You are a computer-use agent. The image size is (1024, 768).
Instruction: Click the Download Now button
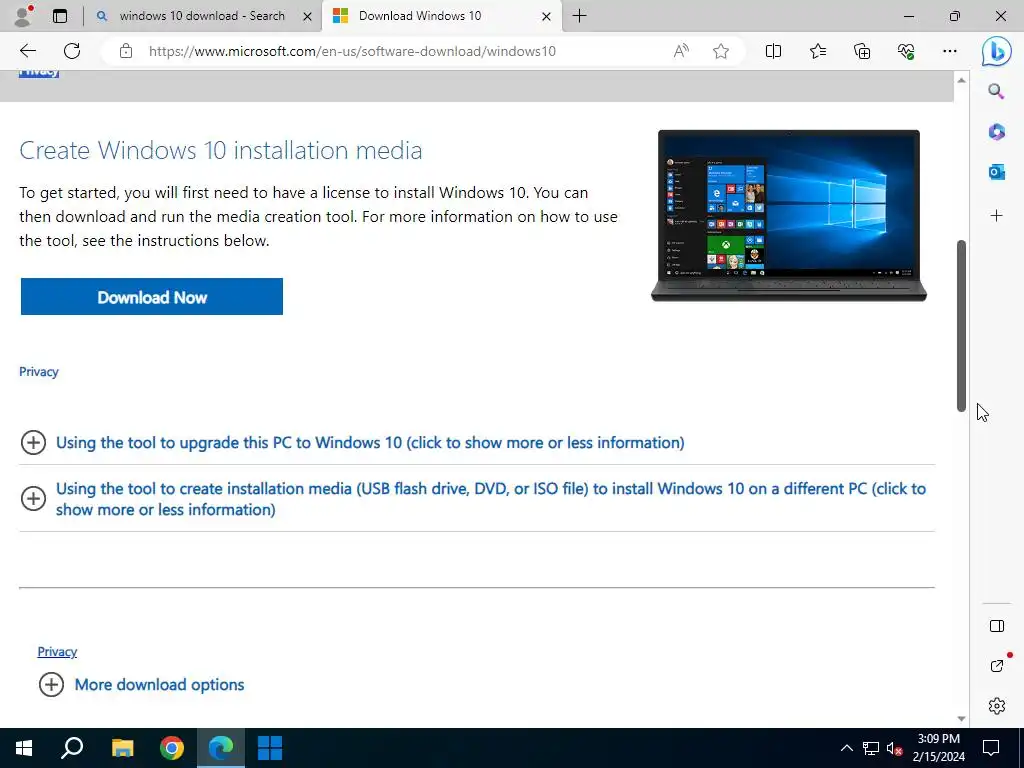tap(152, 296)
